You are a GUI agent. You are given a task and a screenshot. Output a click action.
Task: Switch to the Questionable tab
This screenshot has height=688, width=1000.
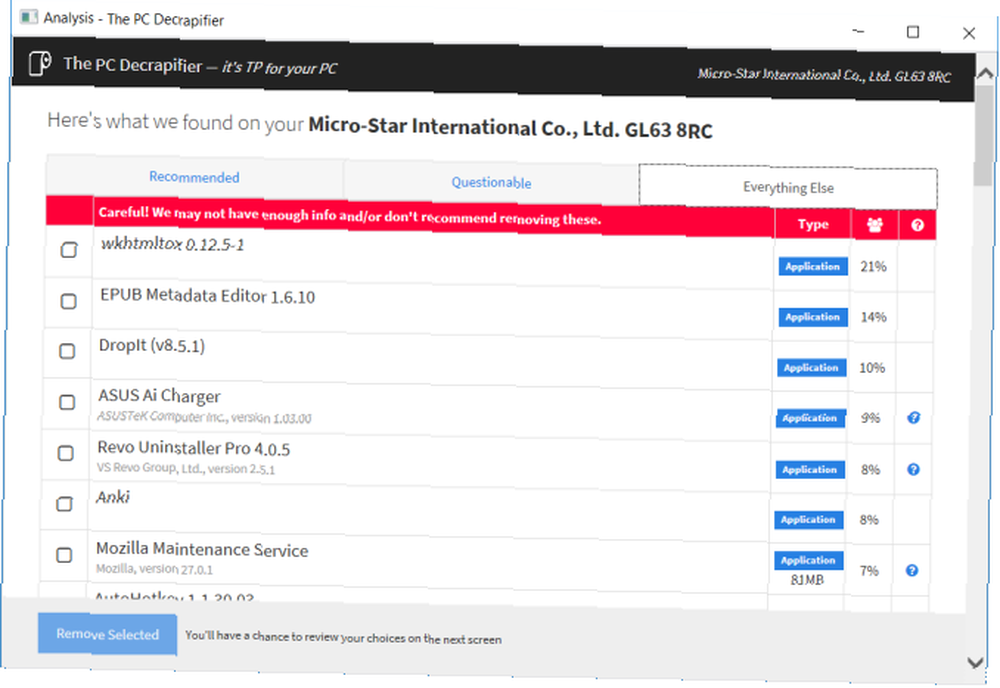[491, 182]
